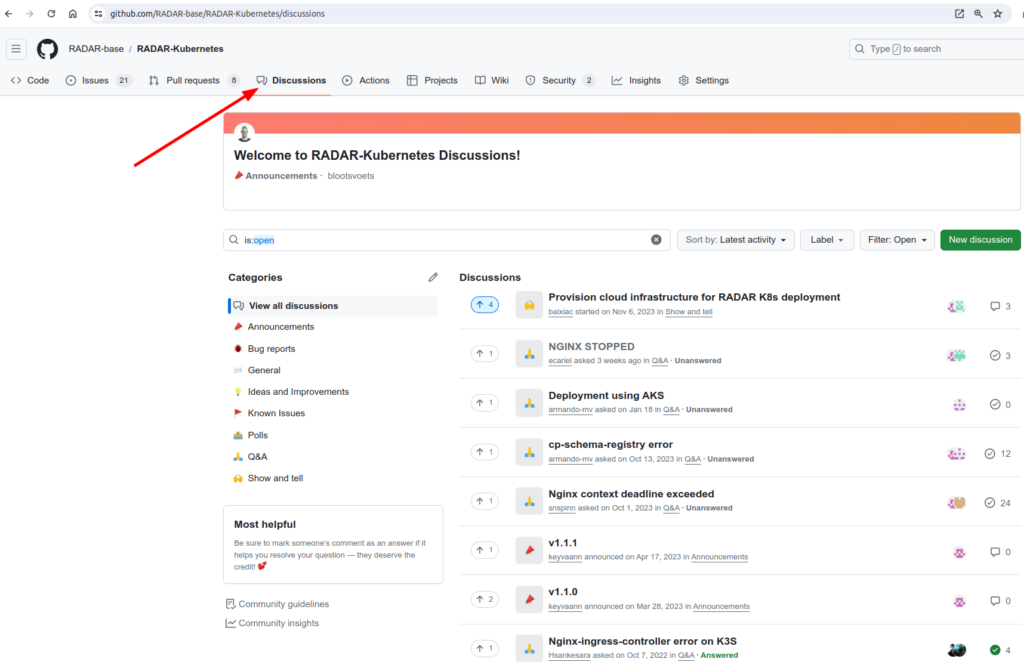The width and height of the screenshot is (1024, 662).
Task: Upvote the v1.1.0 announcement
Action: (485, 599)
